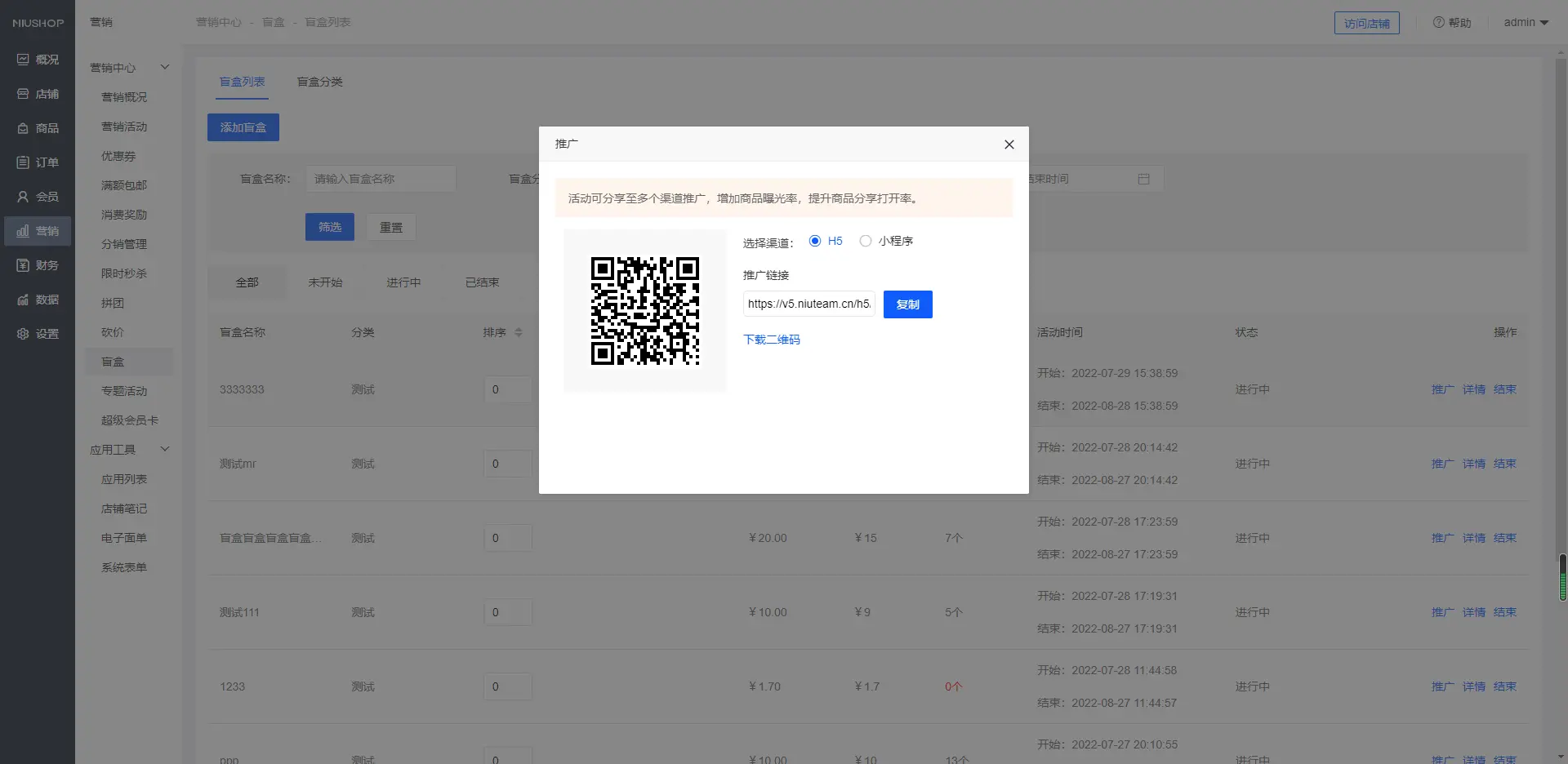Collapse the 营销中心 menu group
The image size is (1568, 764).
coord(165,67)
